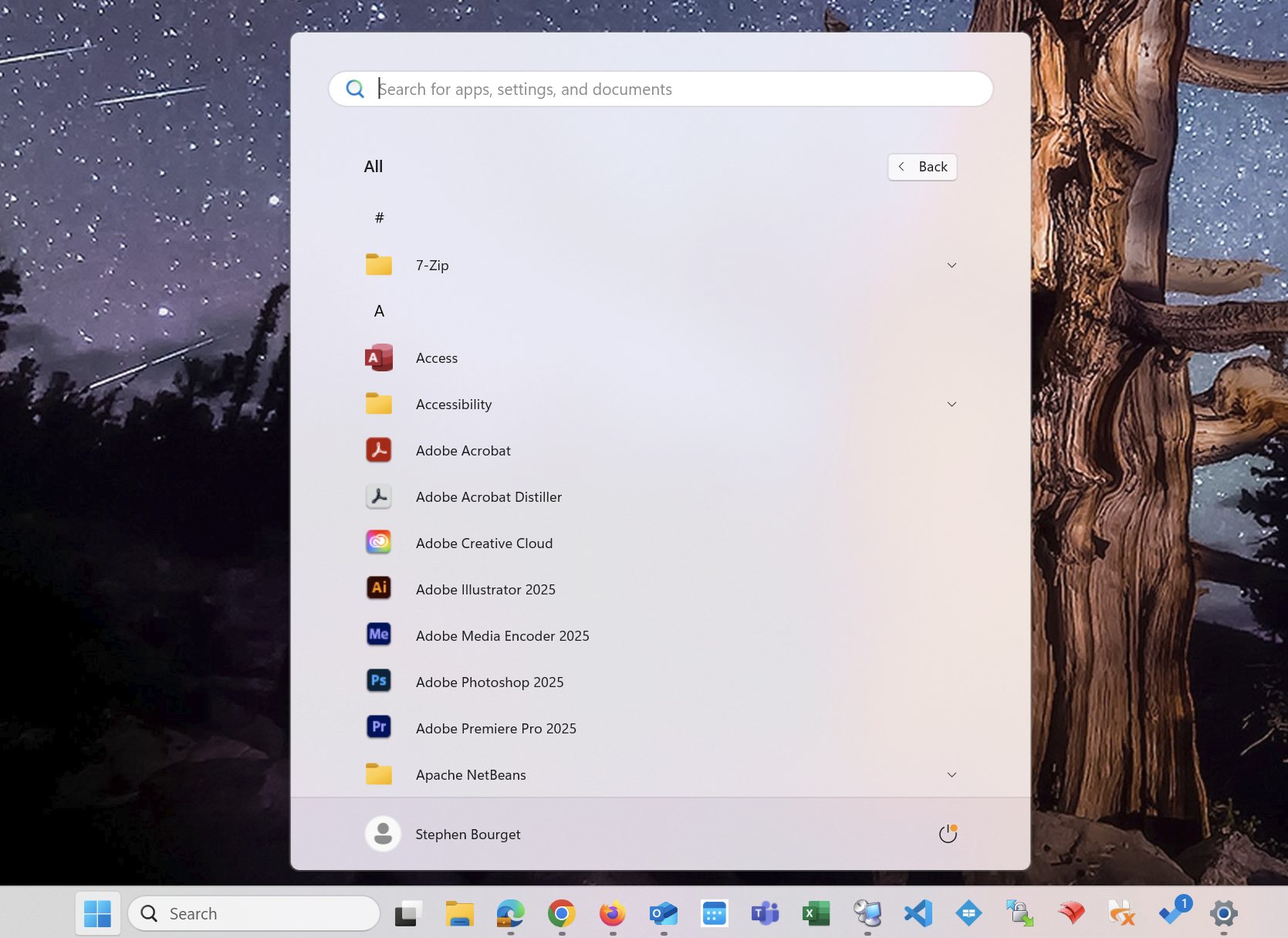Open the 7-Zip folder icon
The width and height of the screenshot is (1288, 938).
(x=379, y=265)
